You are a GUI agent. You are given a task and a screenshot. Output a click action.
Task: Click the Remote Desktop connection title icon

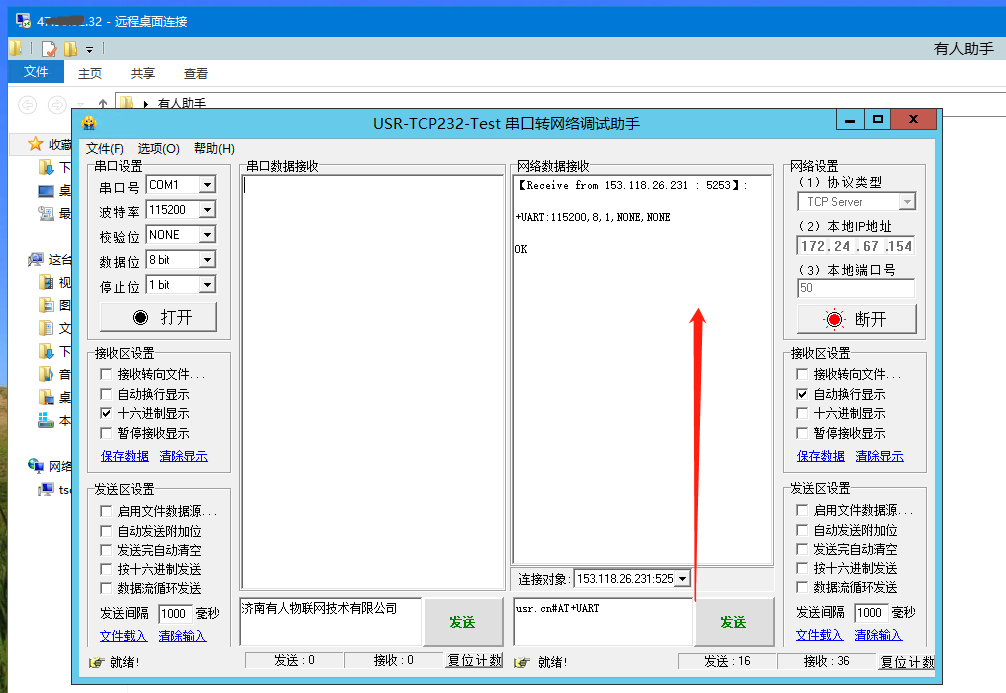[x=23, y=21]
